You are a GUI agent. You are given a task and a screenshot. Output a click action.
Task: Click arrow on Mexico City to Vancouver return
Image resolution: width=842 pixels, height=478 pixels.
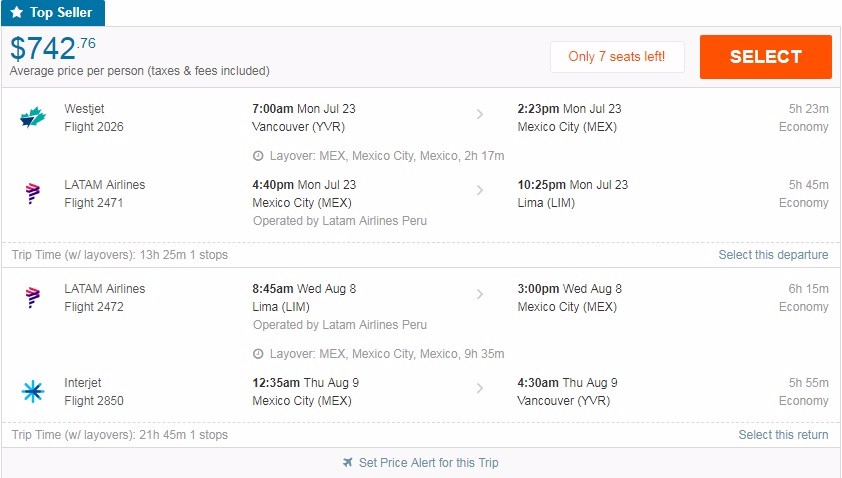click(480, 389)
